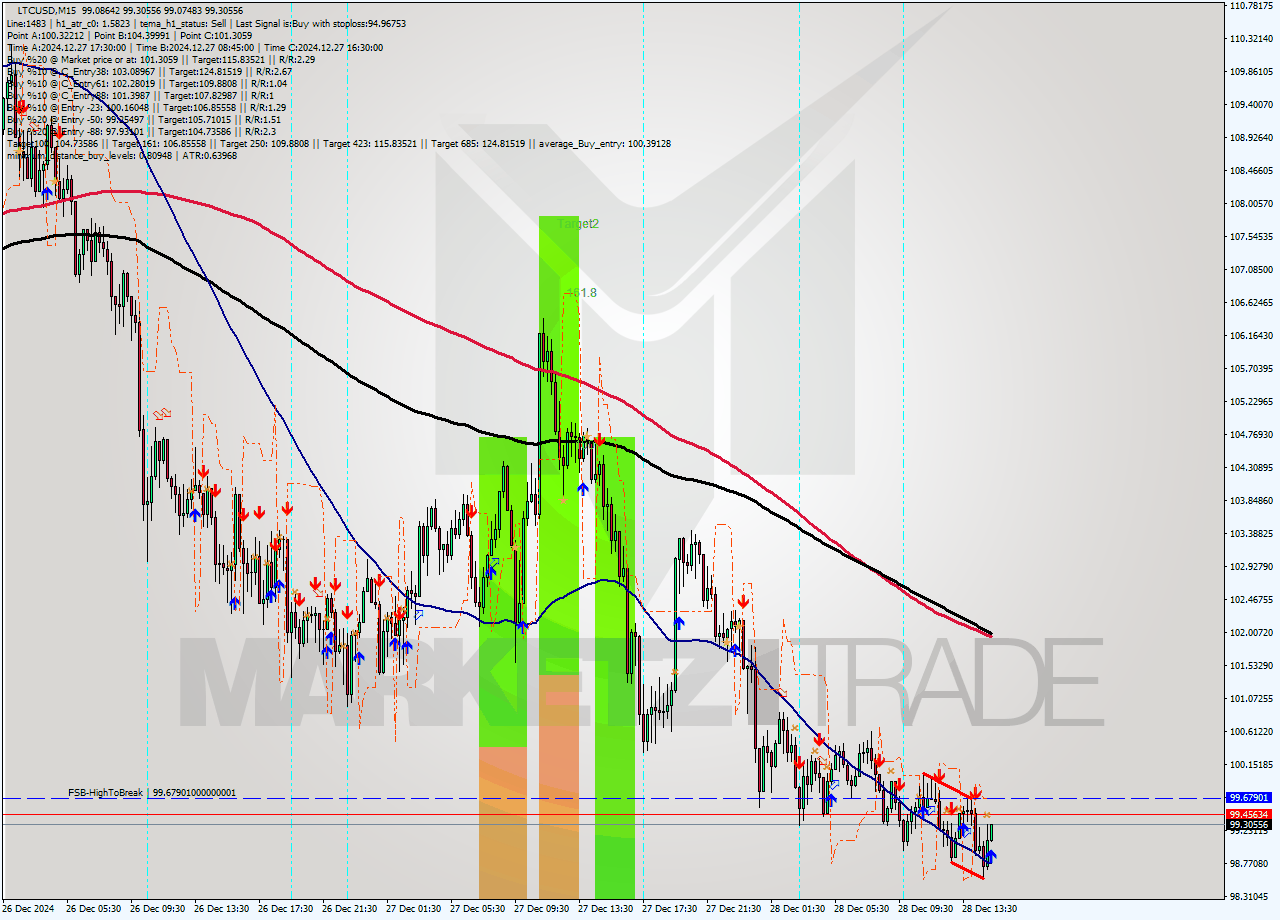This screenshot has width=1280, height=920.
Task: Click the '27 Dec 21:30' time label
Action: pyautogui.click(x=734, y=909)
